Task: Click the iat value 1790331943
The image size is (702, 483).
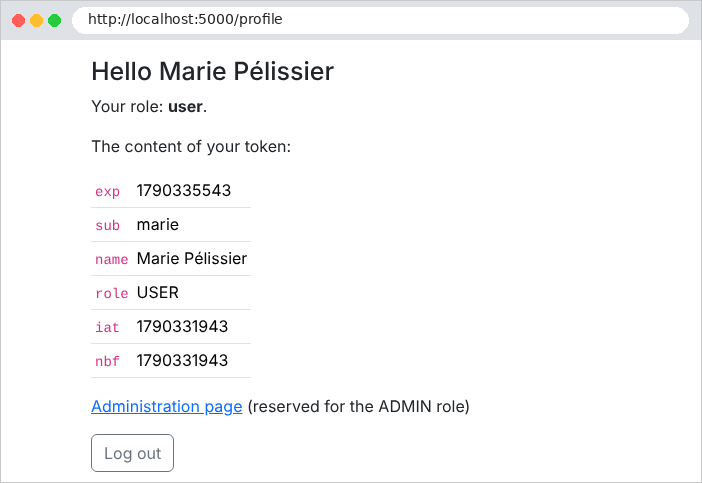Action: [x=182, y=327]
